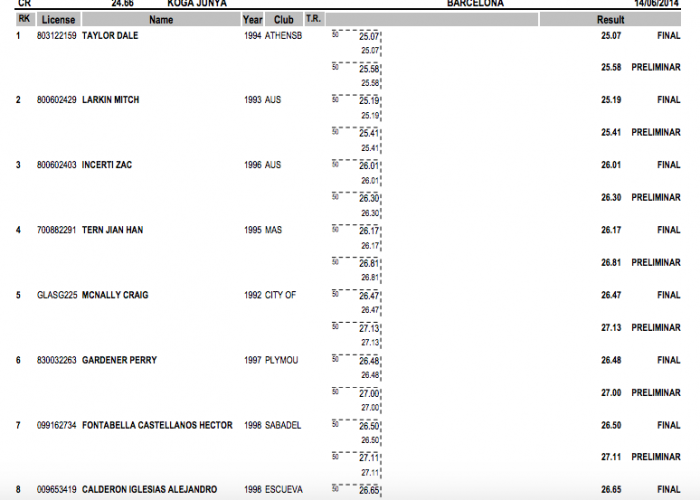Click 26.17 in the Result column

[x=611, y=230]
